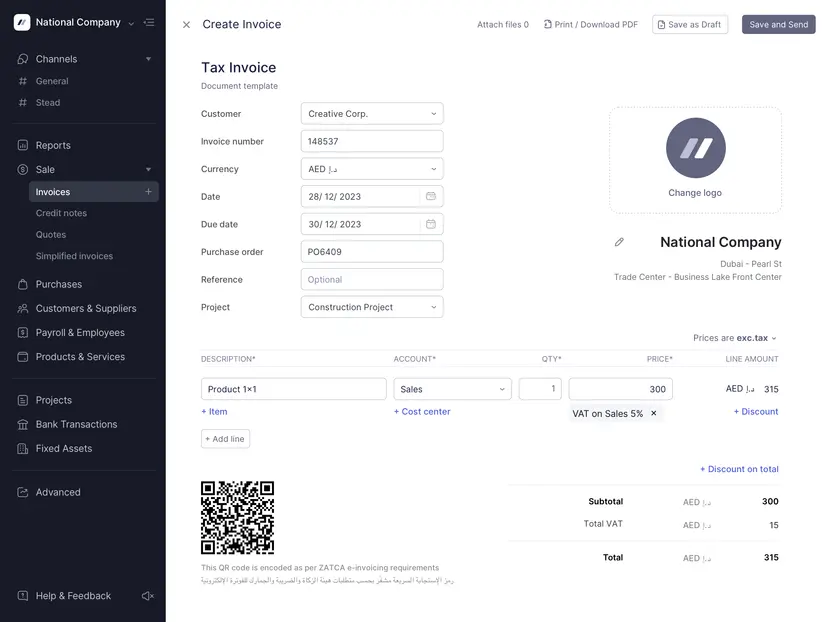The width and height of the screenshot is (828, 622).
Task: Open the Currency dropdown showing AED
Action: point(372,169)
